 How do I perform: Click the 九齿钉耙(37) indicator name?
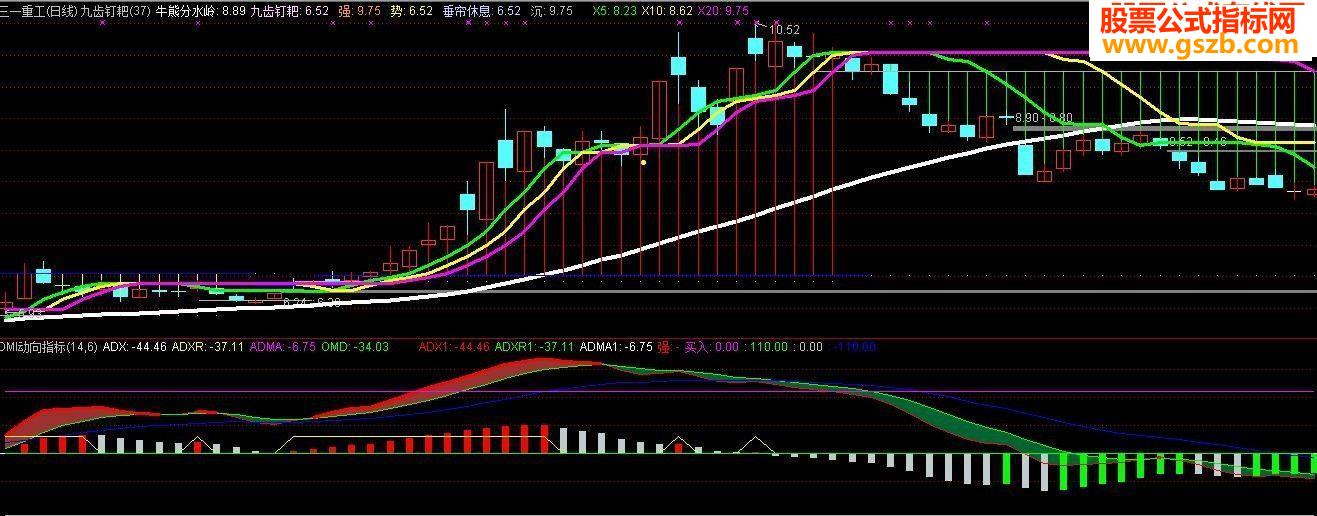[116, 9]
